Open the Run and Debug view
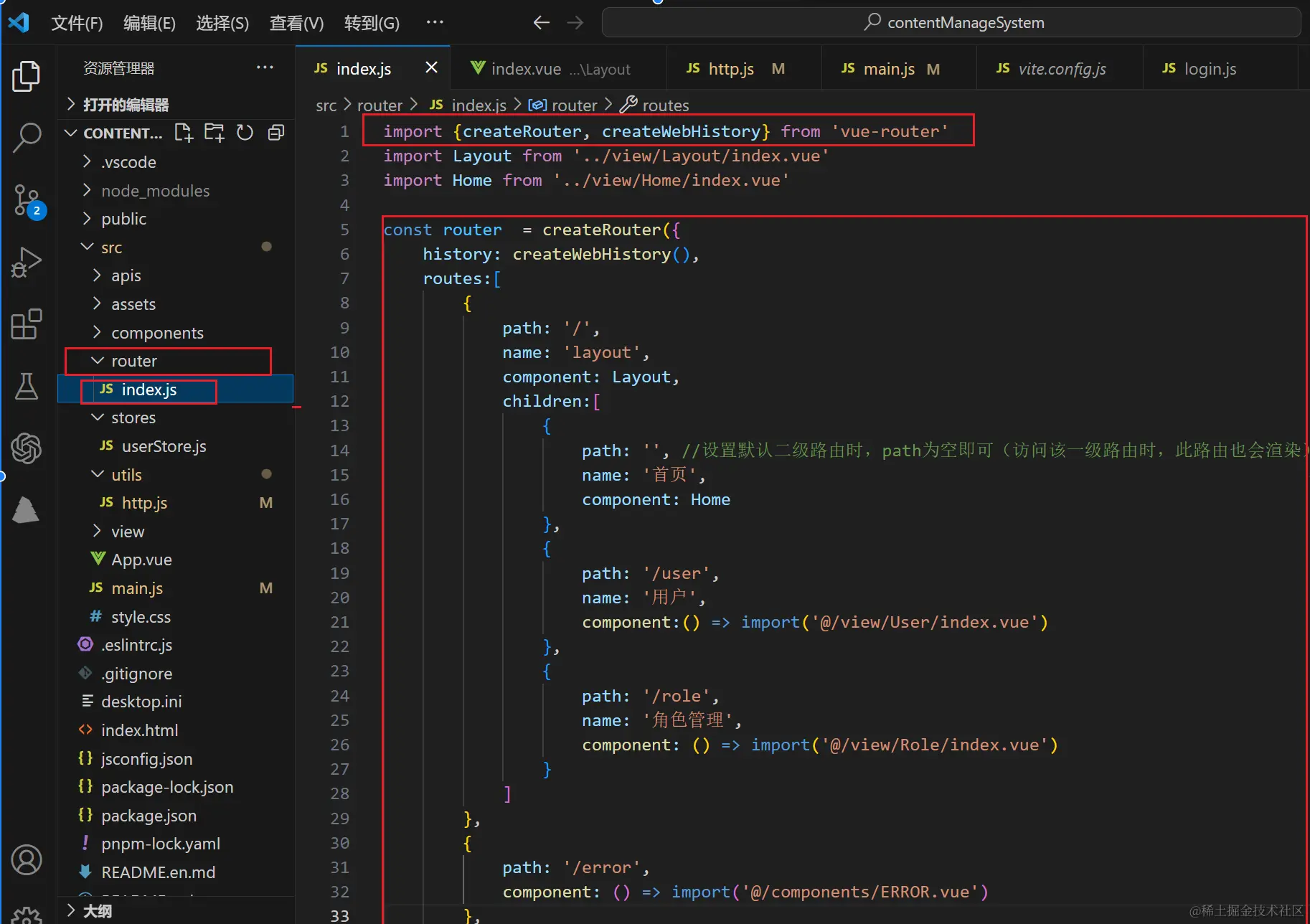The height and width of the screenshot is (924, 1310). 27,263
